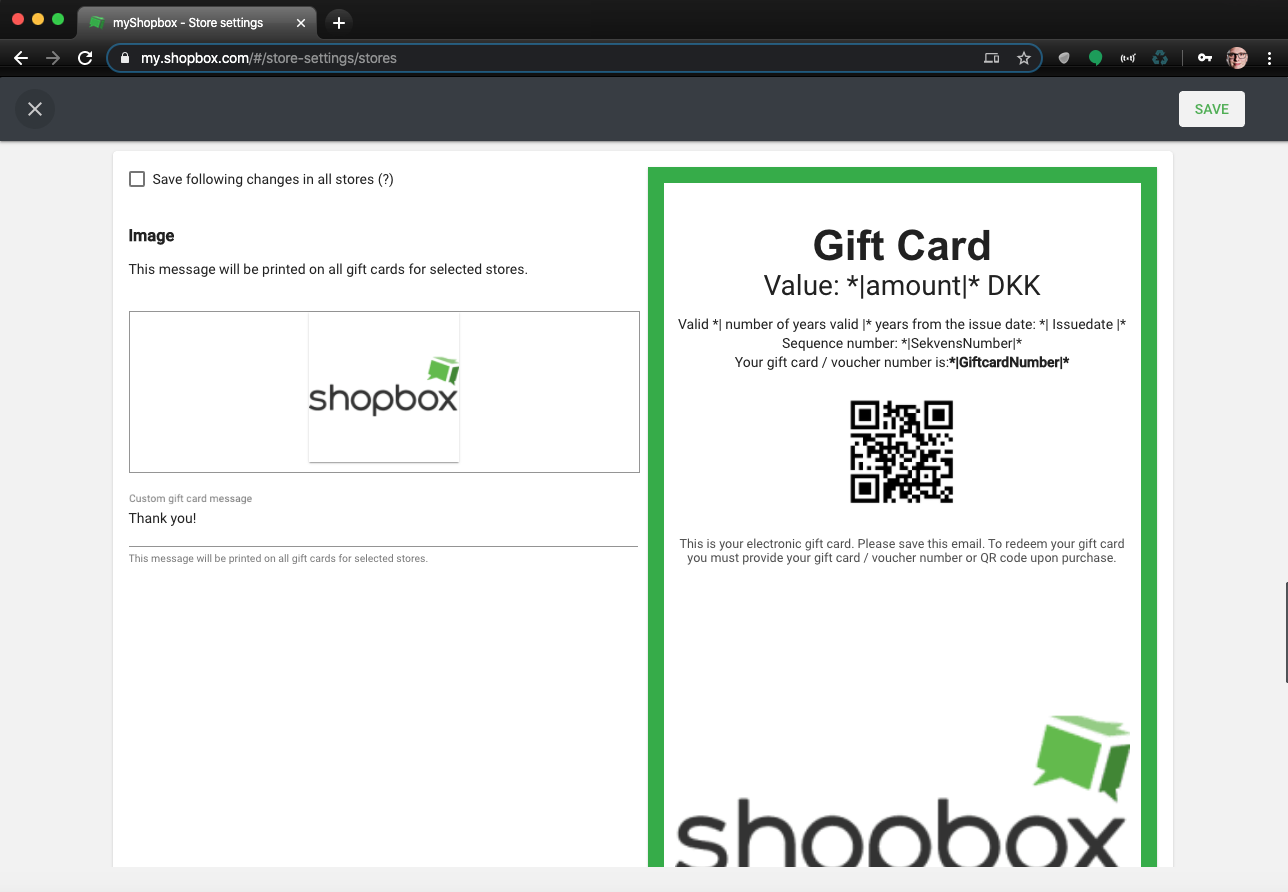
Task: Click the large shopbox logo in preview
Action: click(x=903, y=791)
